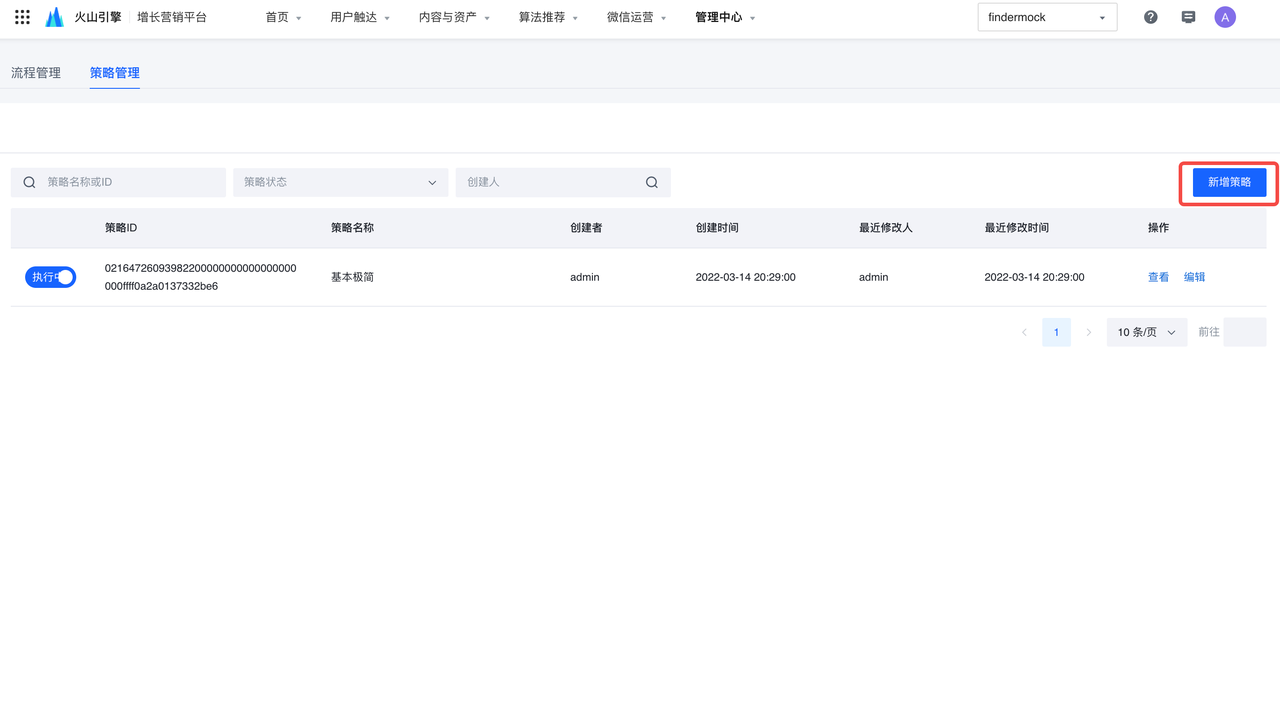Click the 最近修改时间 2022-03-14 20:29:00 cell
The height and width of the screenshot is (713, 1280).
1034,277
